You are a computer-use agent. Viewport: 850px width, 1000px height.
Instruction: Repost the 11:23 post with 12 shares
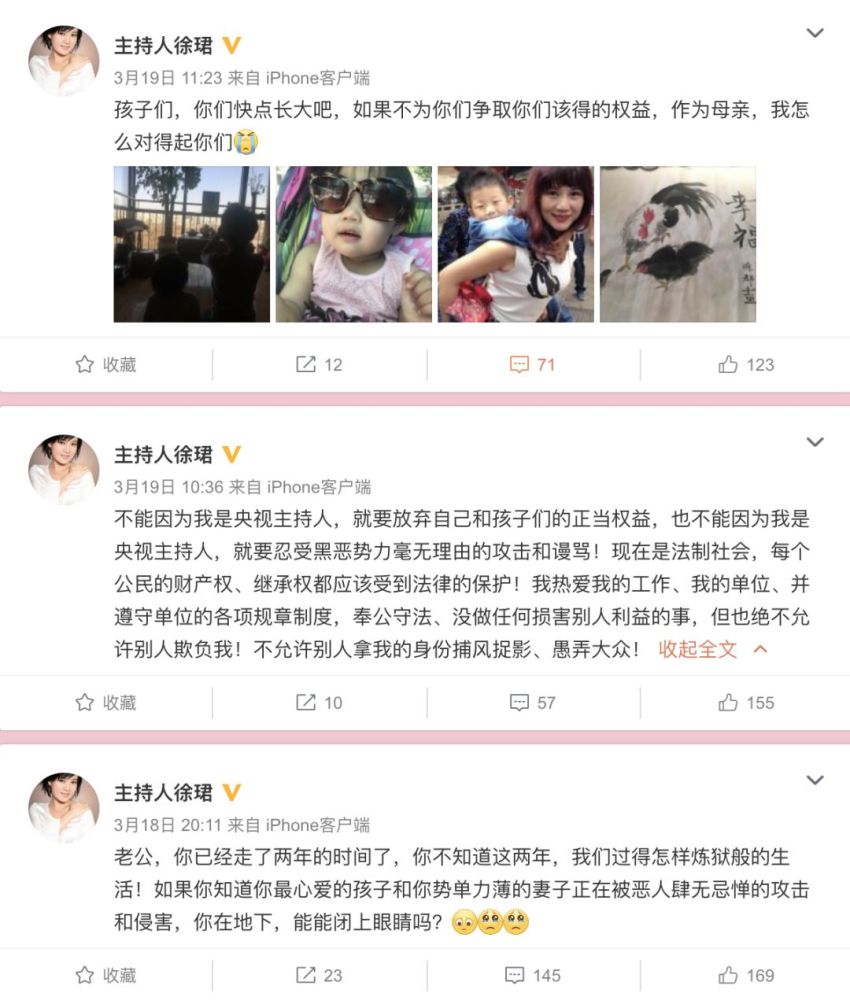(x=319, y=365)
